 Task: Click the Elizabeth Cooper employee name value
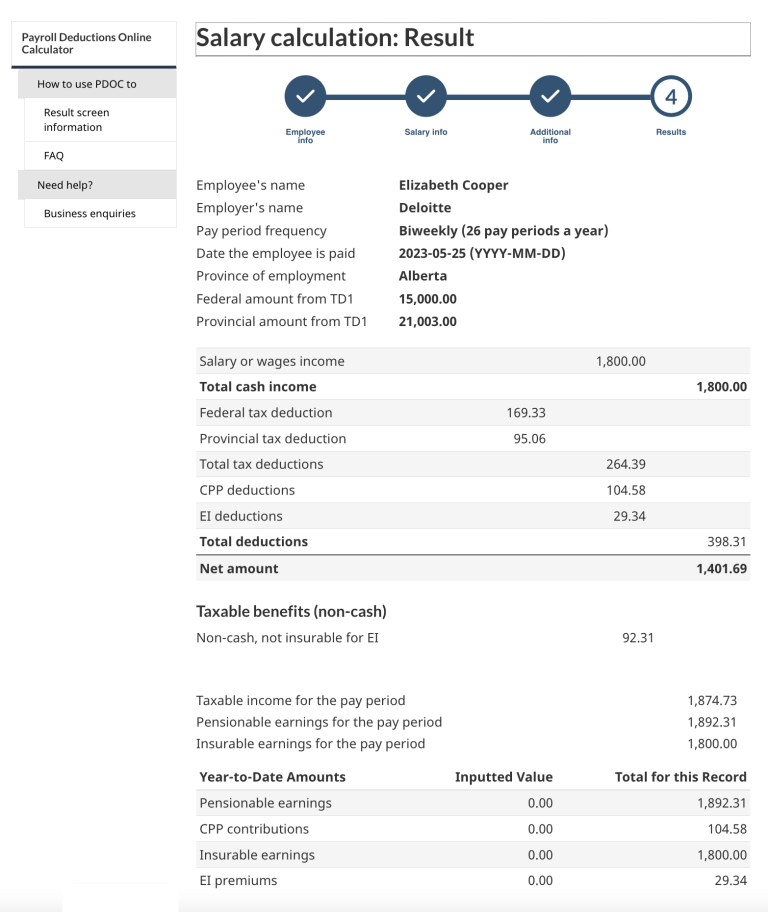click(453, 185)
